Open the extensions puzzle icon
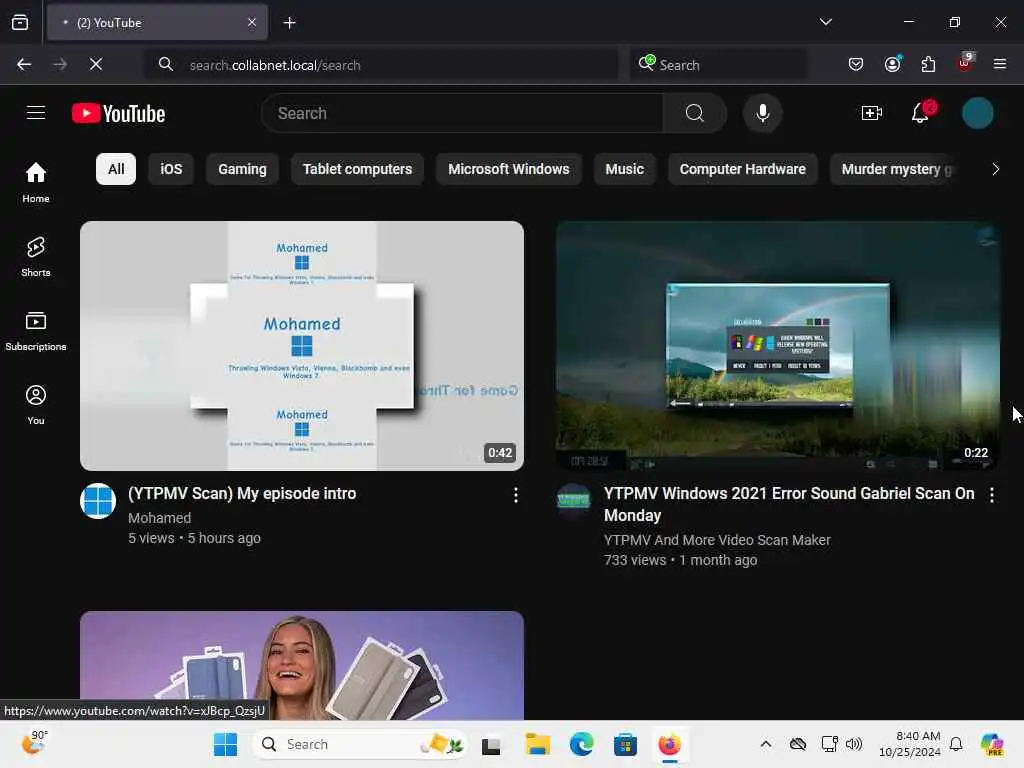 click(928, 64)
